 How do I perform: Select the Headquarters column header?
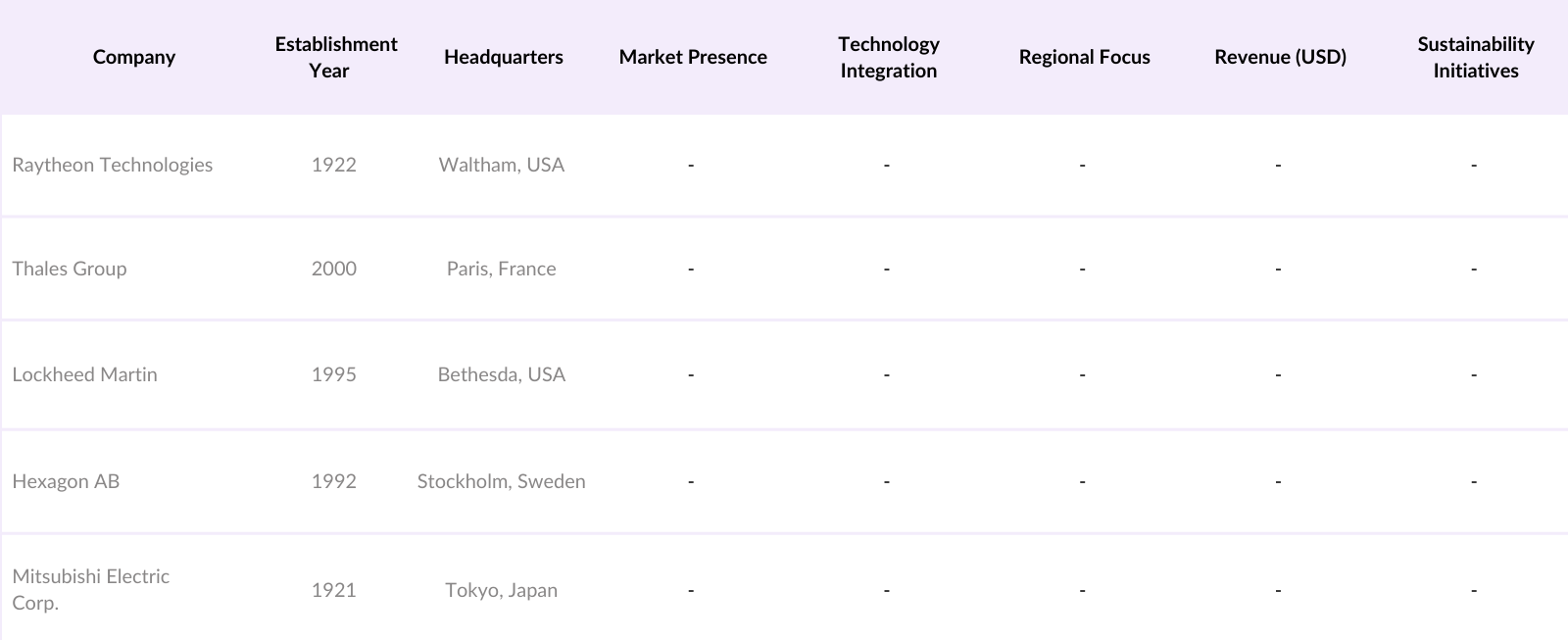coord(503,57)
